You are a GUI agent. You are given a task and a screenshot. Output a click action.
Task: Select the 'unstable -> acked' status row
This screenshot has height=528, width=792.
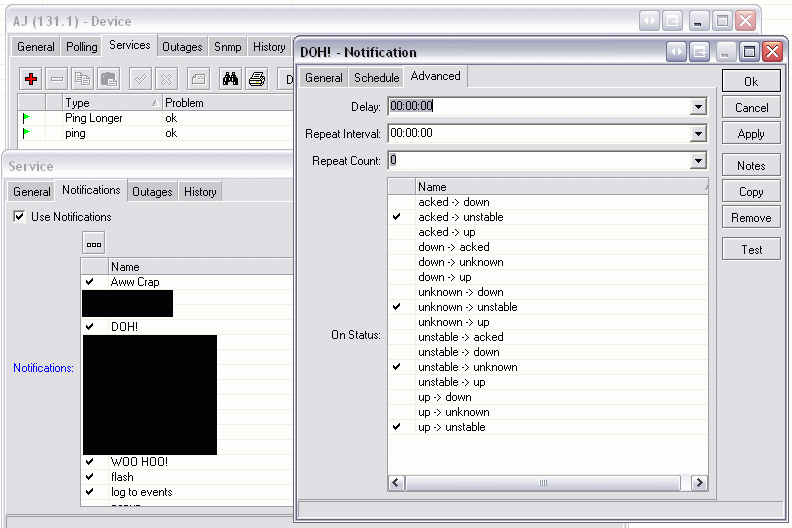[548, 337]
